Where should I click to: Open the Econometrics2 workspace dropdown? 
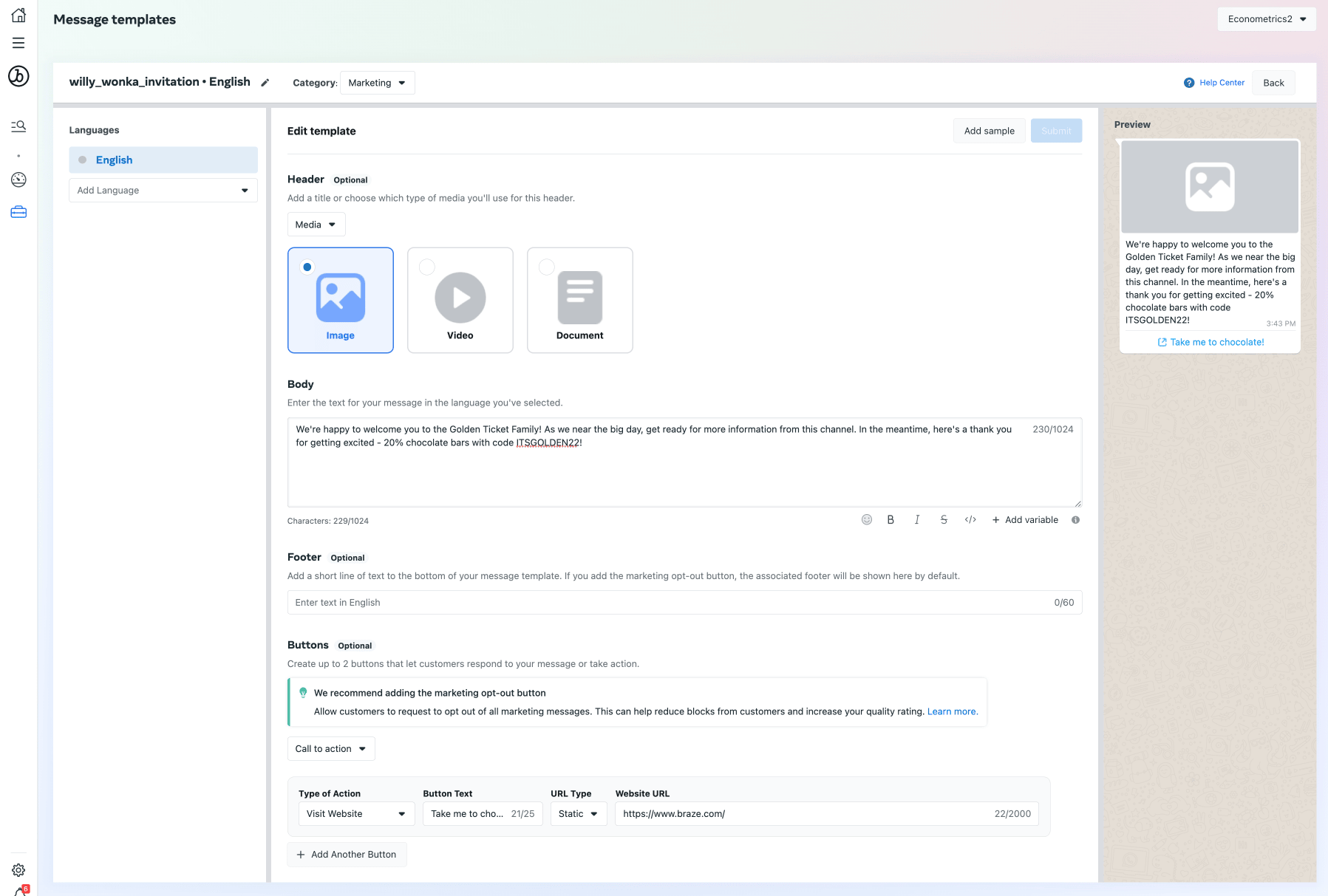coord(1267,19)
